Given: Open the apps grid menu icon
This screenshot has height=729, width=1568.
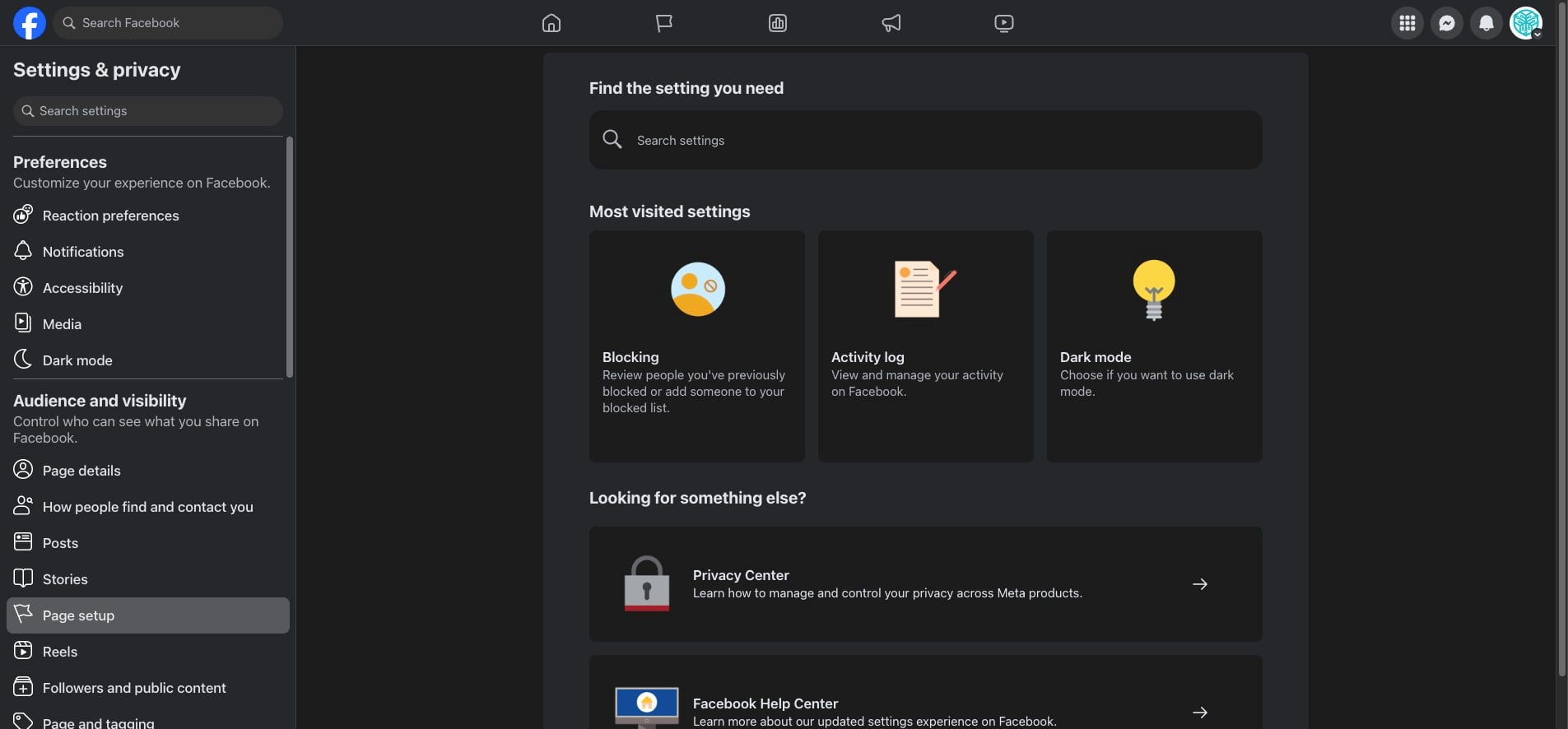Looking at the screenshot, I should (1407, 23).
